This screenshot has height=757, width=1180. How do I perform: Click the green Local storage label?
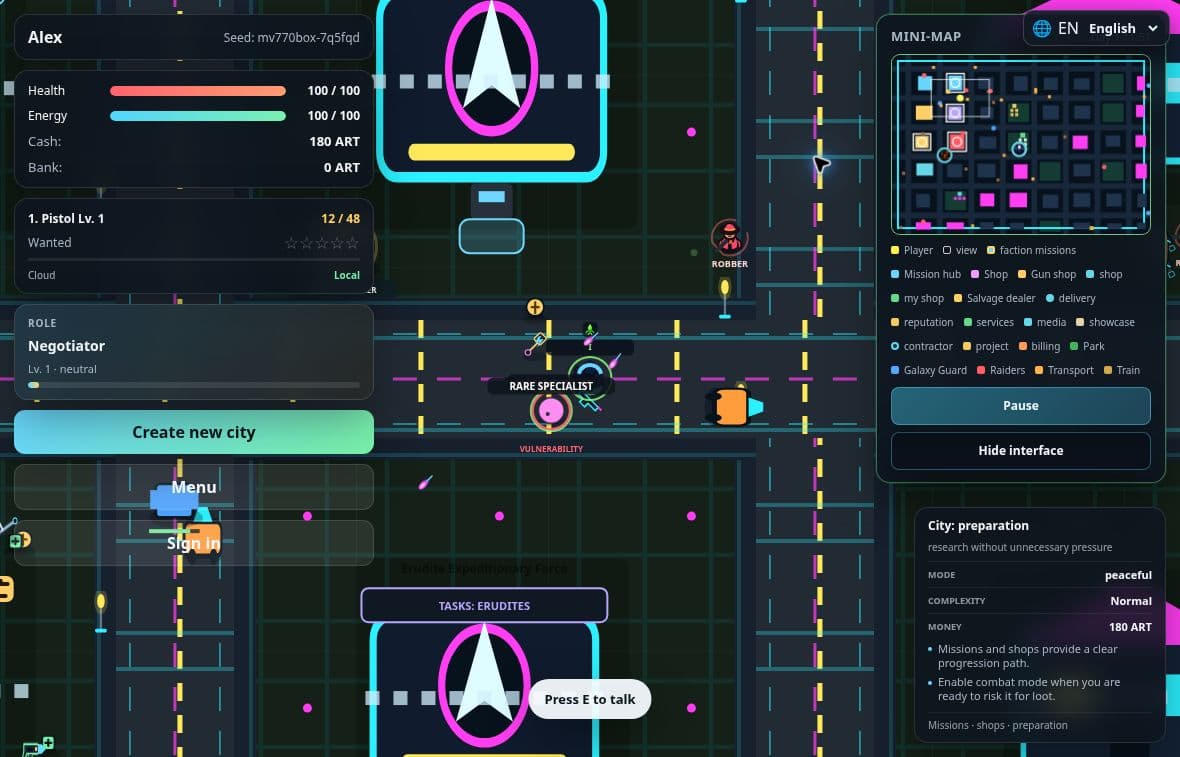(347, 275)
